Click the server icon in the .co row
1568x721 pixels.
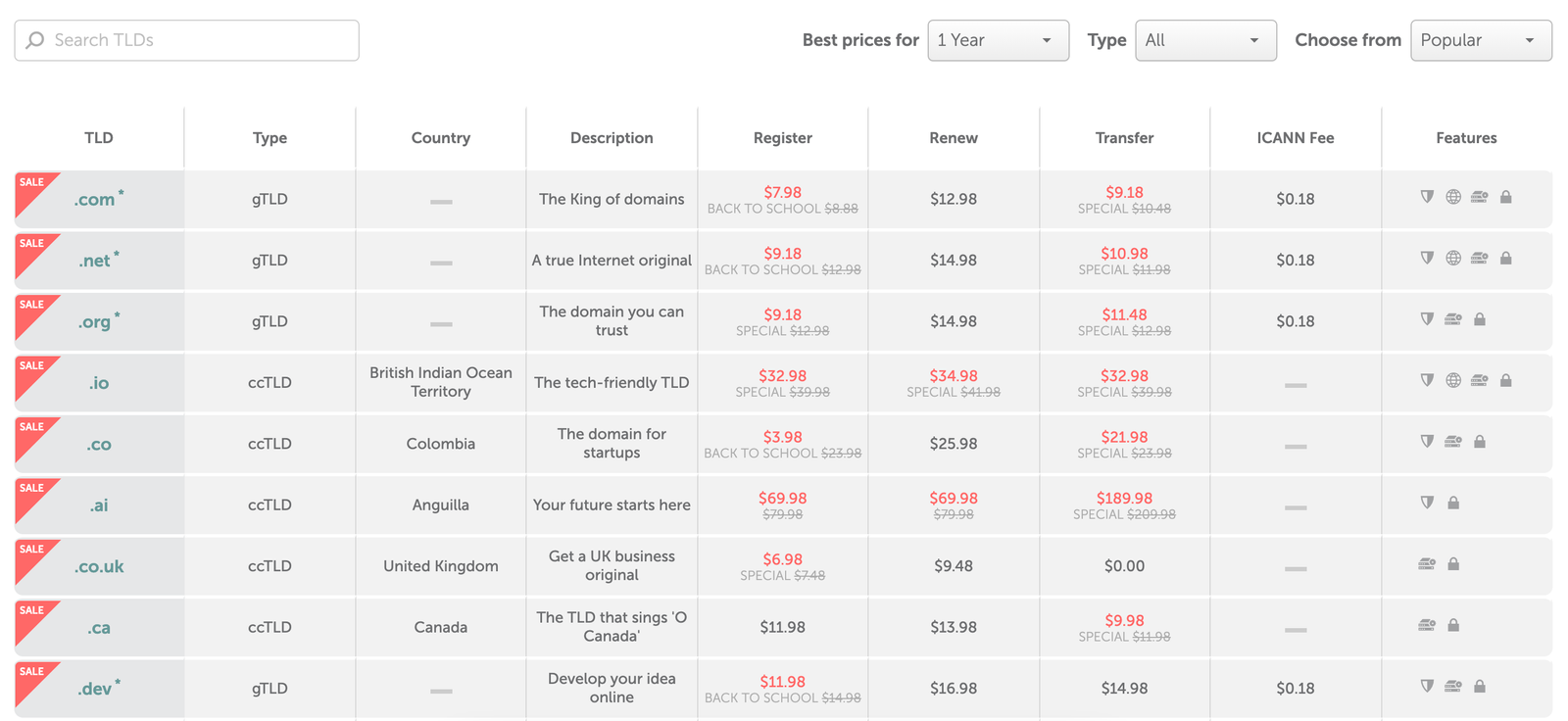click(1453, 442)
